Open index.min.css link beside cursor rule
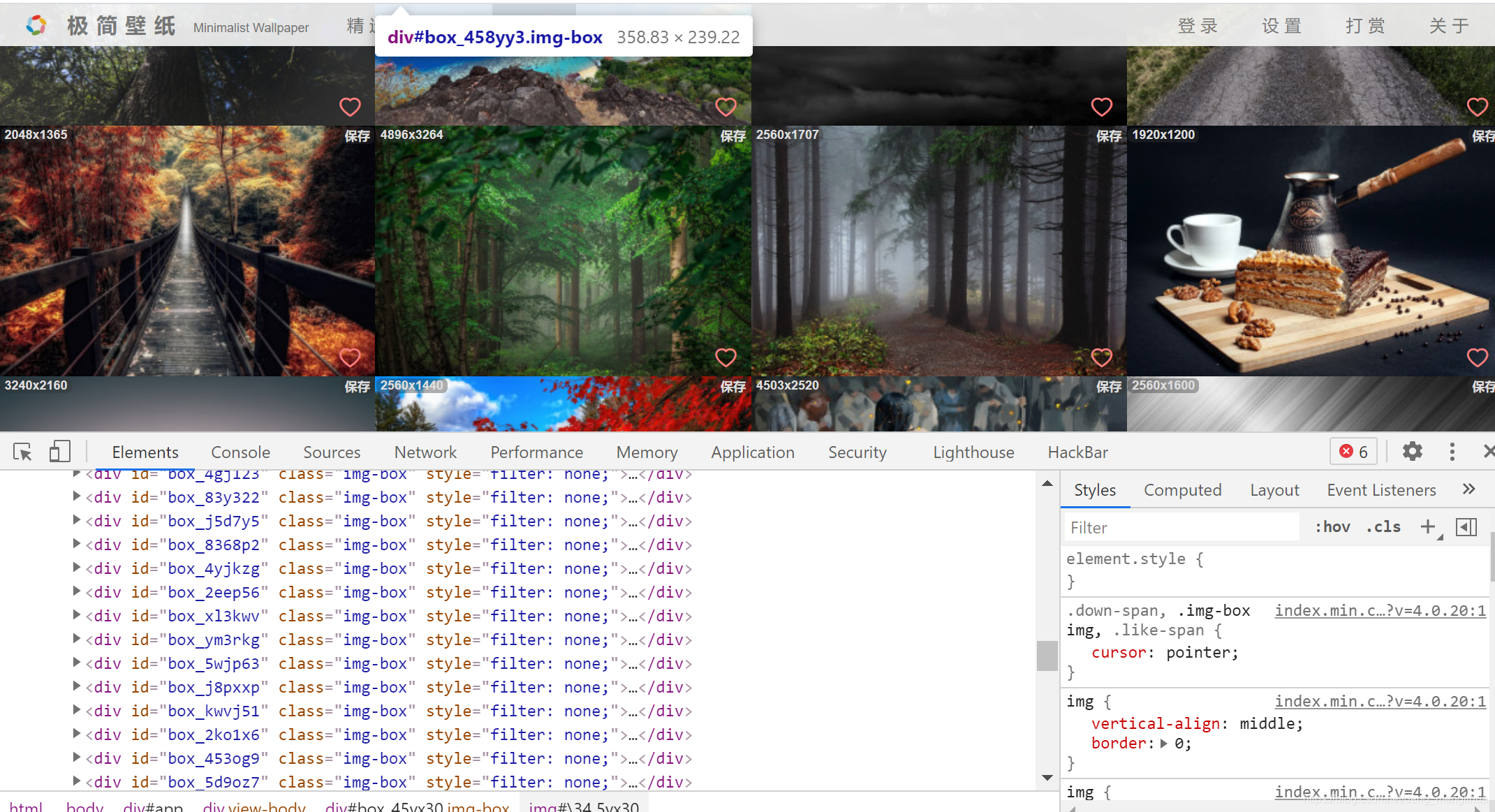 click(1379, 611)
